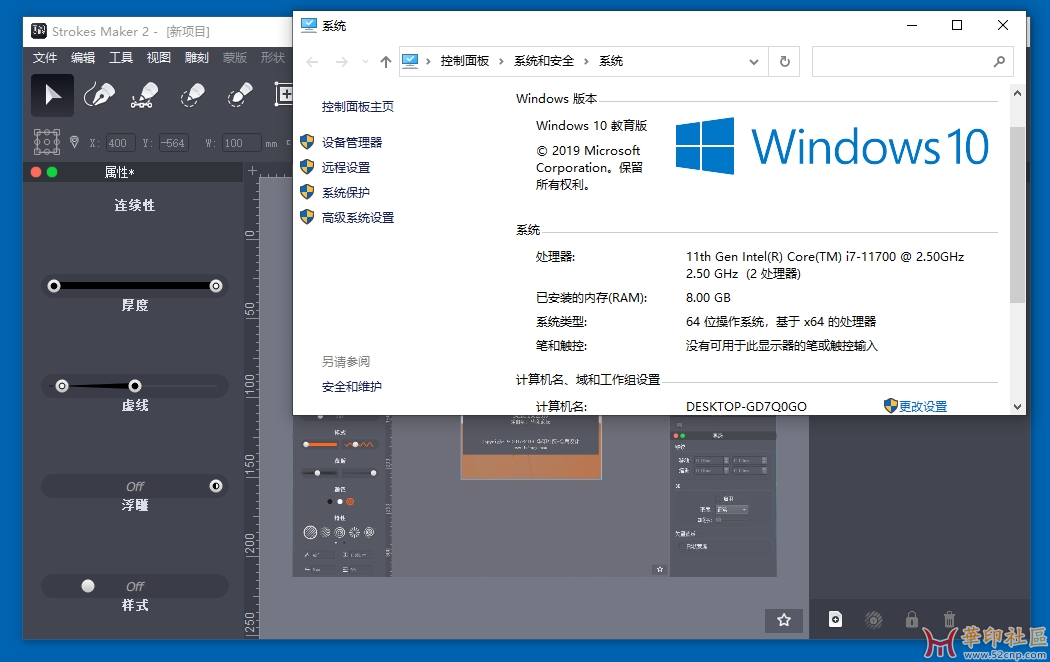Pick the dashed-circle pencil tool
The height and width of the screenshot is (662, 1050).
(x=192, y=95)
